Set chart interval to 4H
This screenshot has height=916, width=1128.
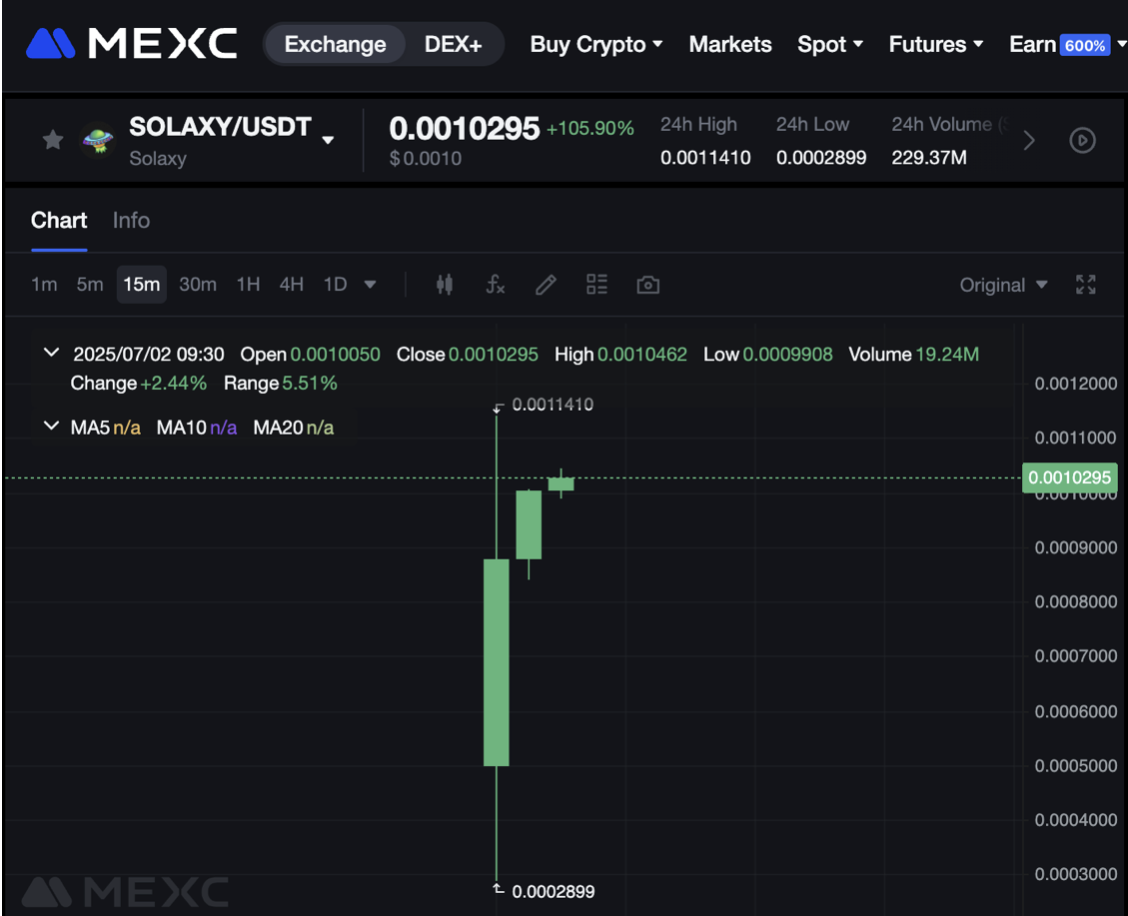(291, 285)
